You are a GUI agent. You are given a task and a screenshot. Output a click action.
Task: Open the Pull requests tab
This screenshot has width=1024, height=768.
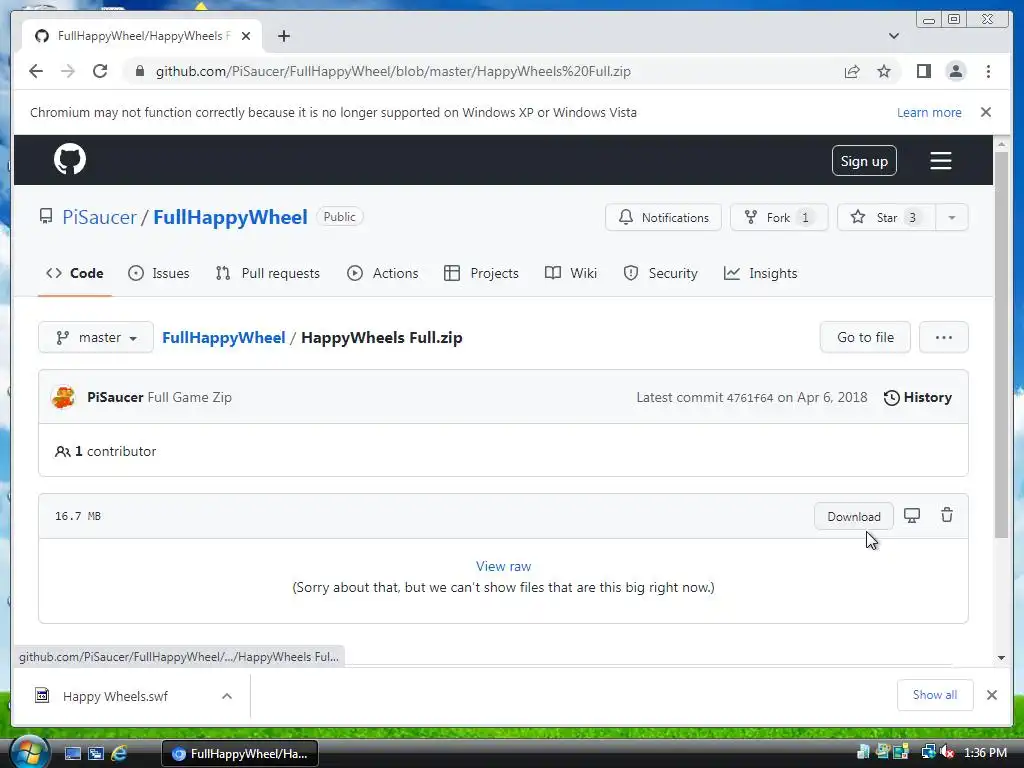[268, 273]
